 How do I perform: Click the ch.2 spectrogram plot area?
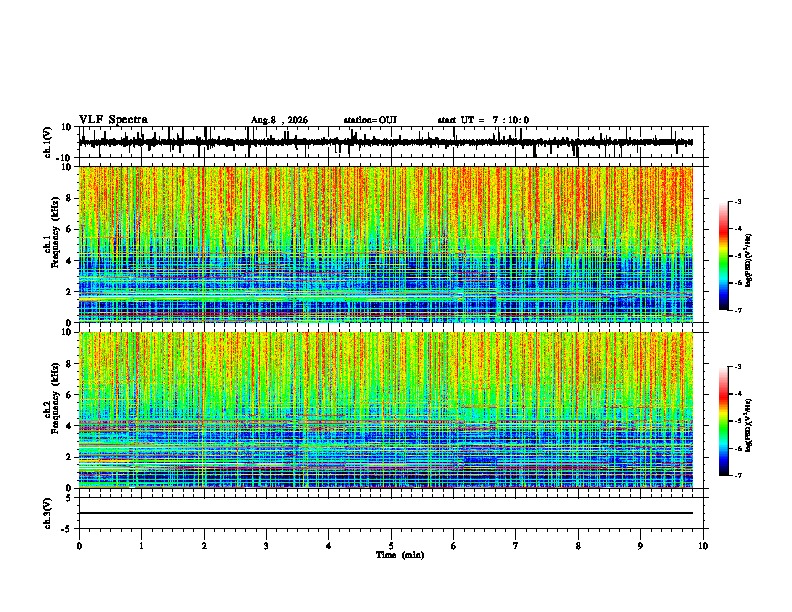pos(386,410)
